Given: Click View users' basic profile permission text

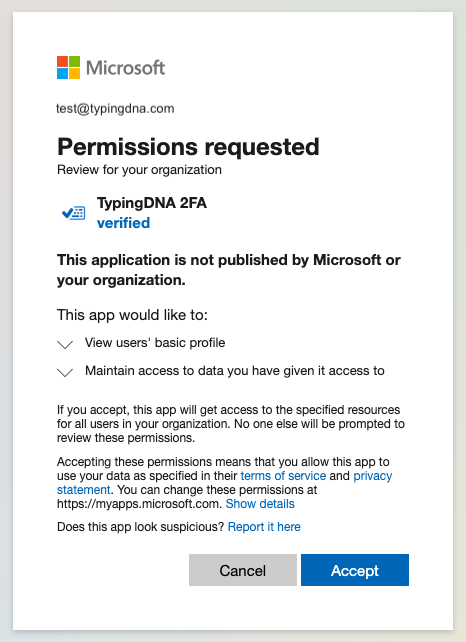Looking at the screenshot, I should click(155, 343).
